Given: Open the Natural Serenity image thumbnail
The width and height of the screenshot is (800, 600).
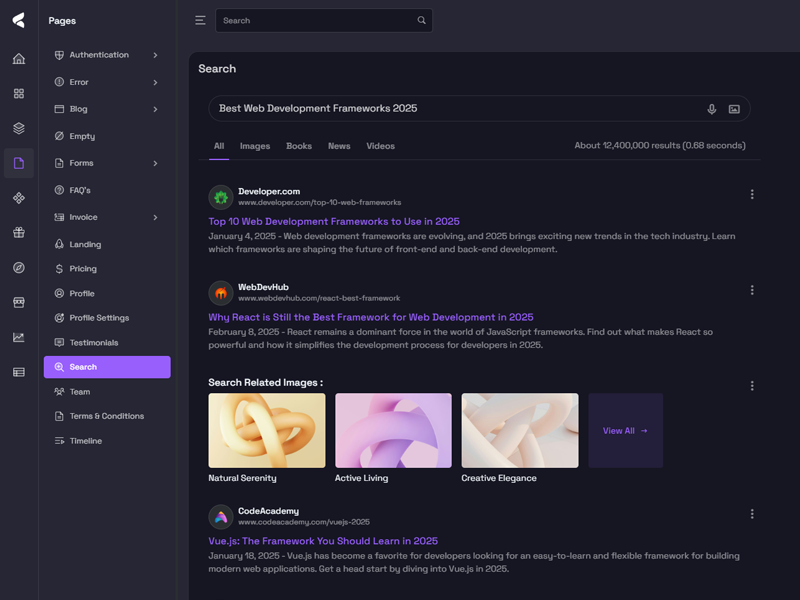Looking at the screenshot, I should point(267,430).
